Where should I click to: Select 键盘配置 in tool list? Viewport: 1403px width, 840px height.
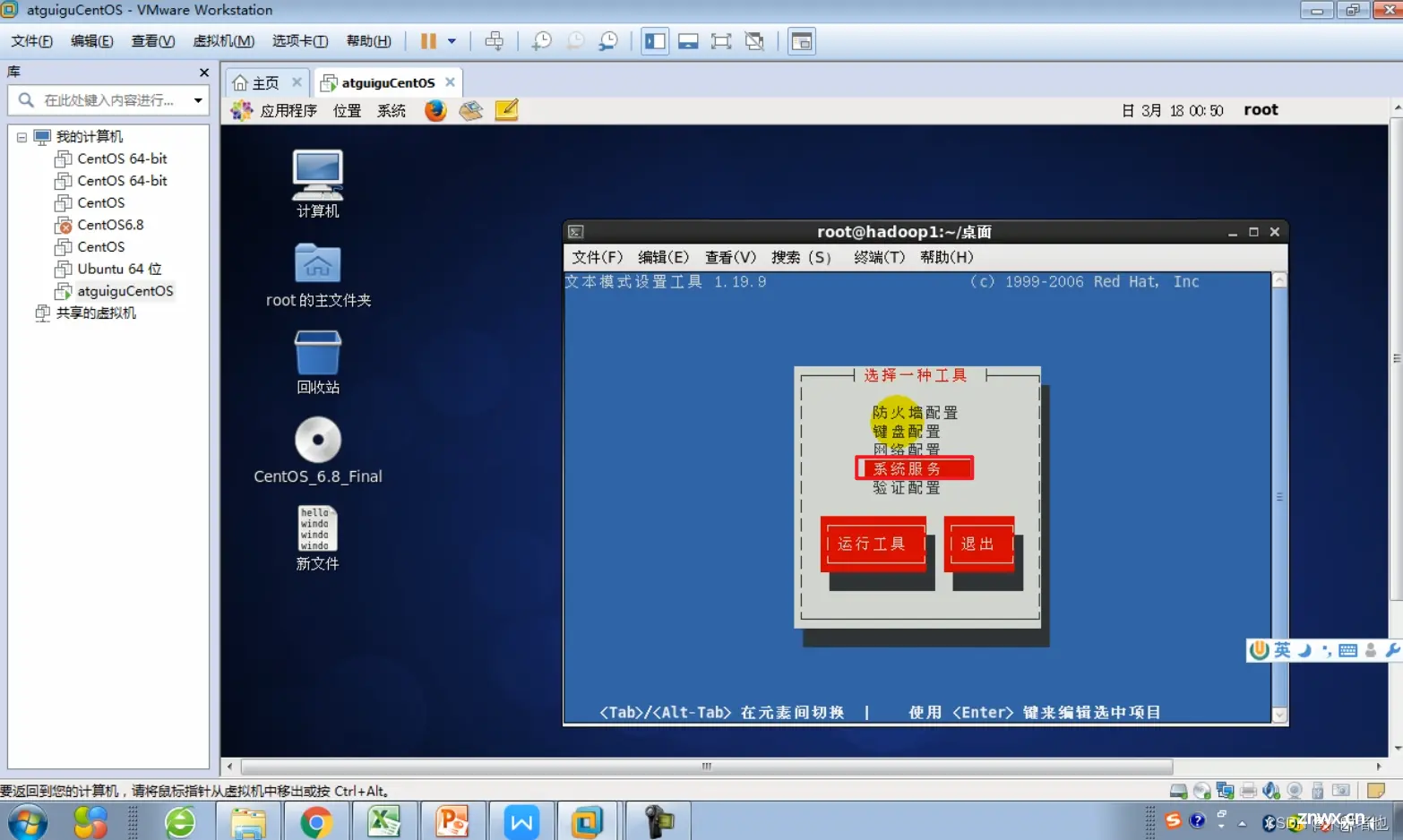[x=907, y=432]
